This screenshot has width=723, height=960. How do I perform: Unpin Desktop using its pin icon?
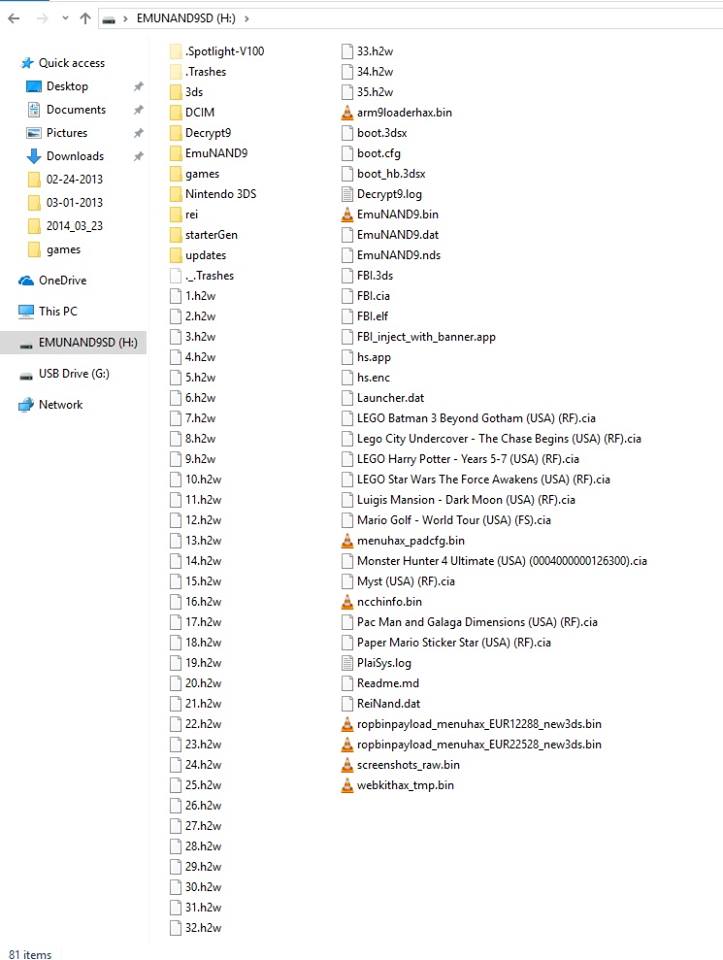[x=138, y=86]
